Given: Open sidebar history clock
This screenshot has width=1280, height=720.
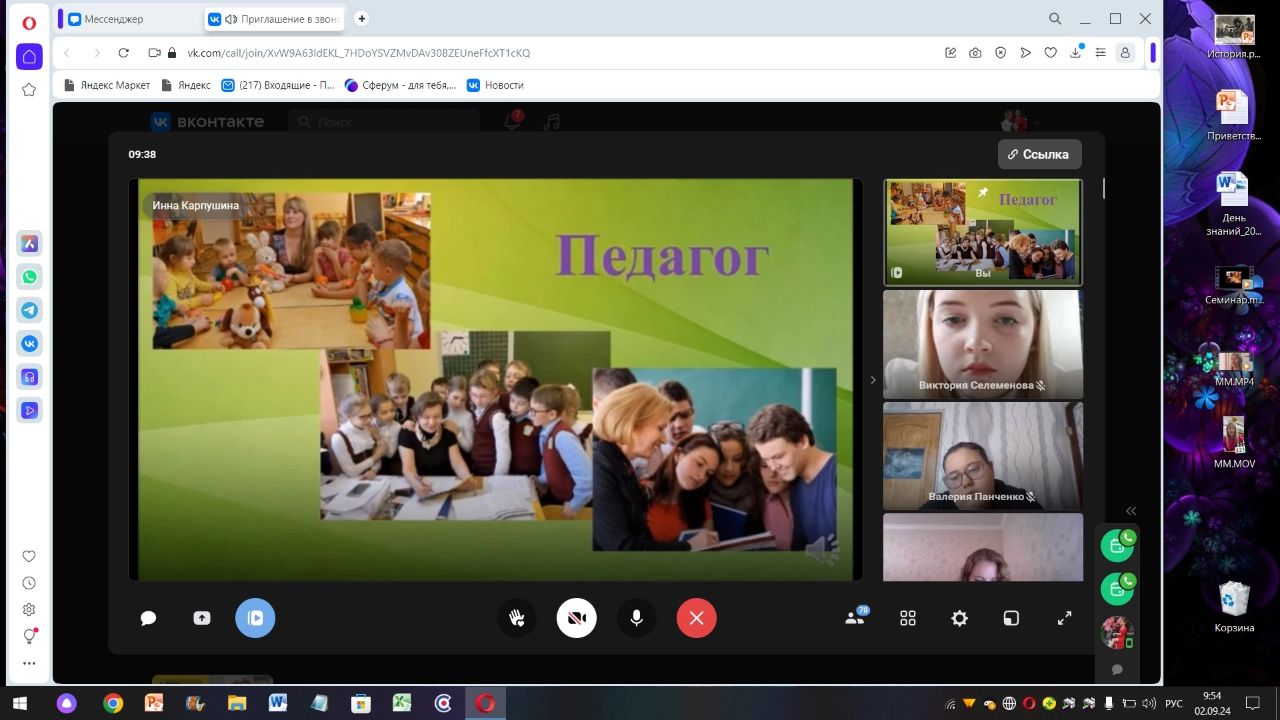Looking at the screenshot, I should point(29,583).
